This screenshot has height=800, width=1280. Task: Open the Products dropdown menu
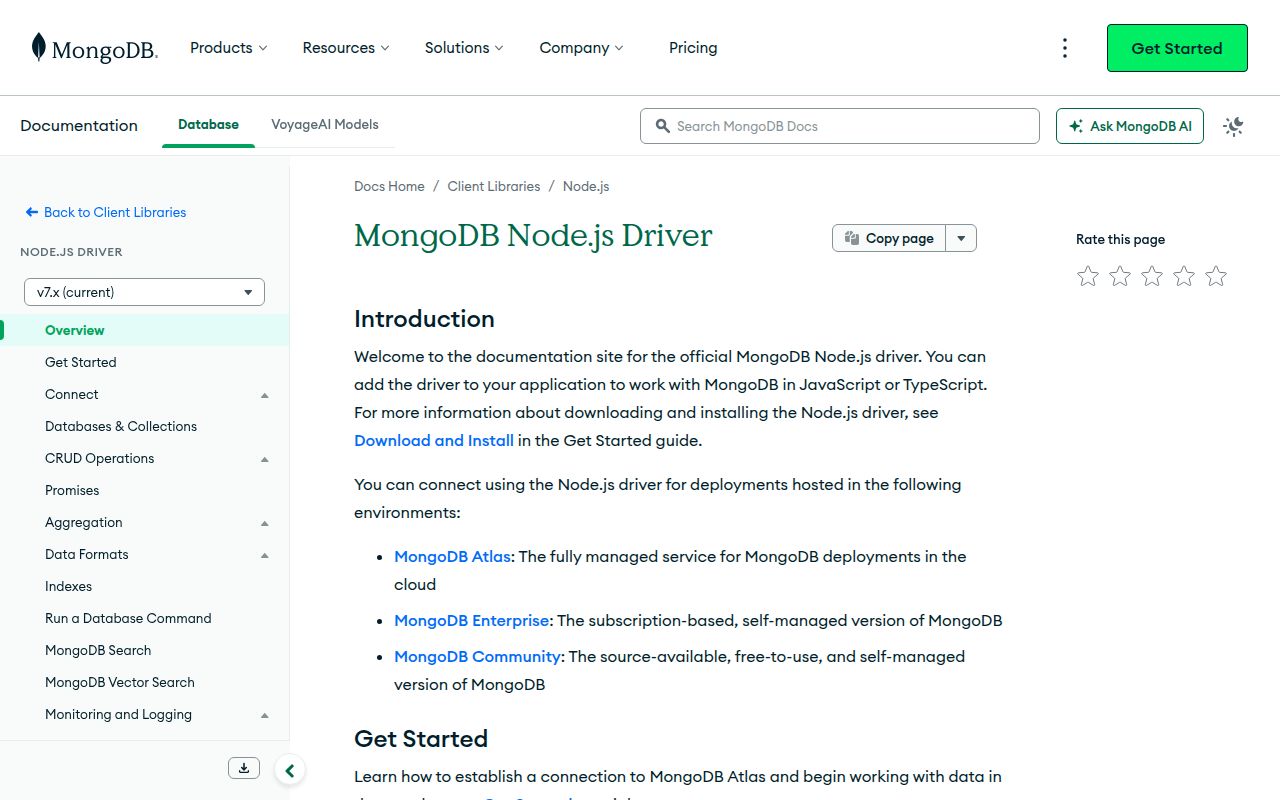(229, 48)
